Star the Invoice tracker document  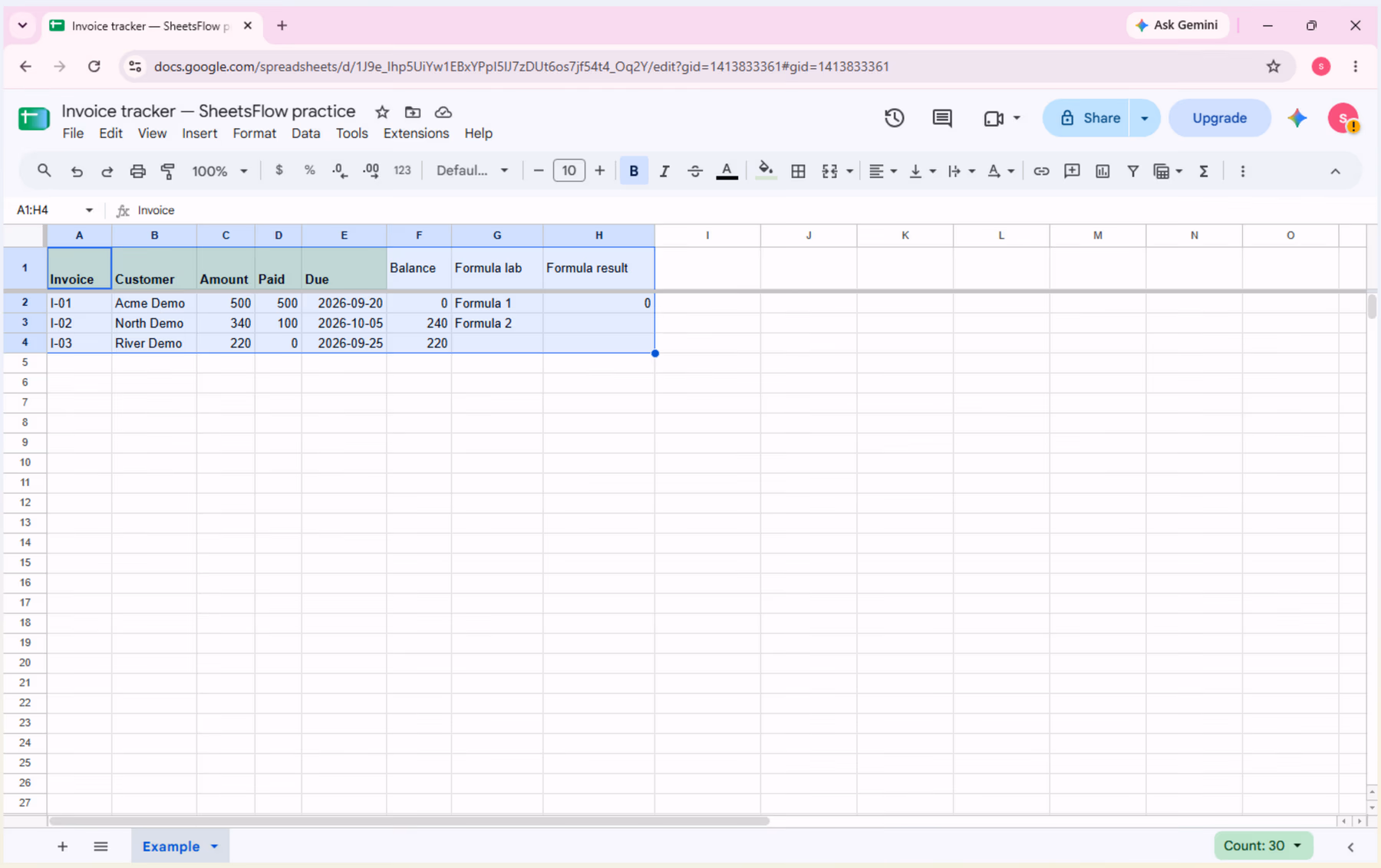(382, 112)
